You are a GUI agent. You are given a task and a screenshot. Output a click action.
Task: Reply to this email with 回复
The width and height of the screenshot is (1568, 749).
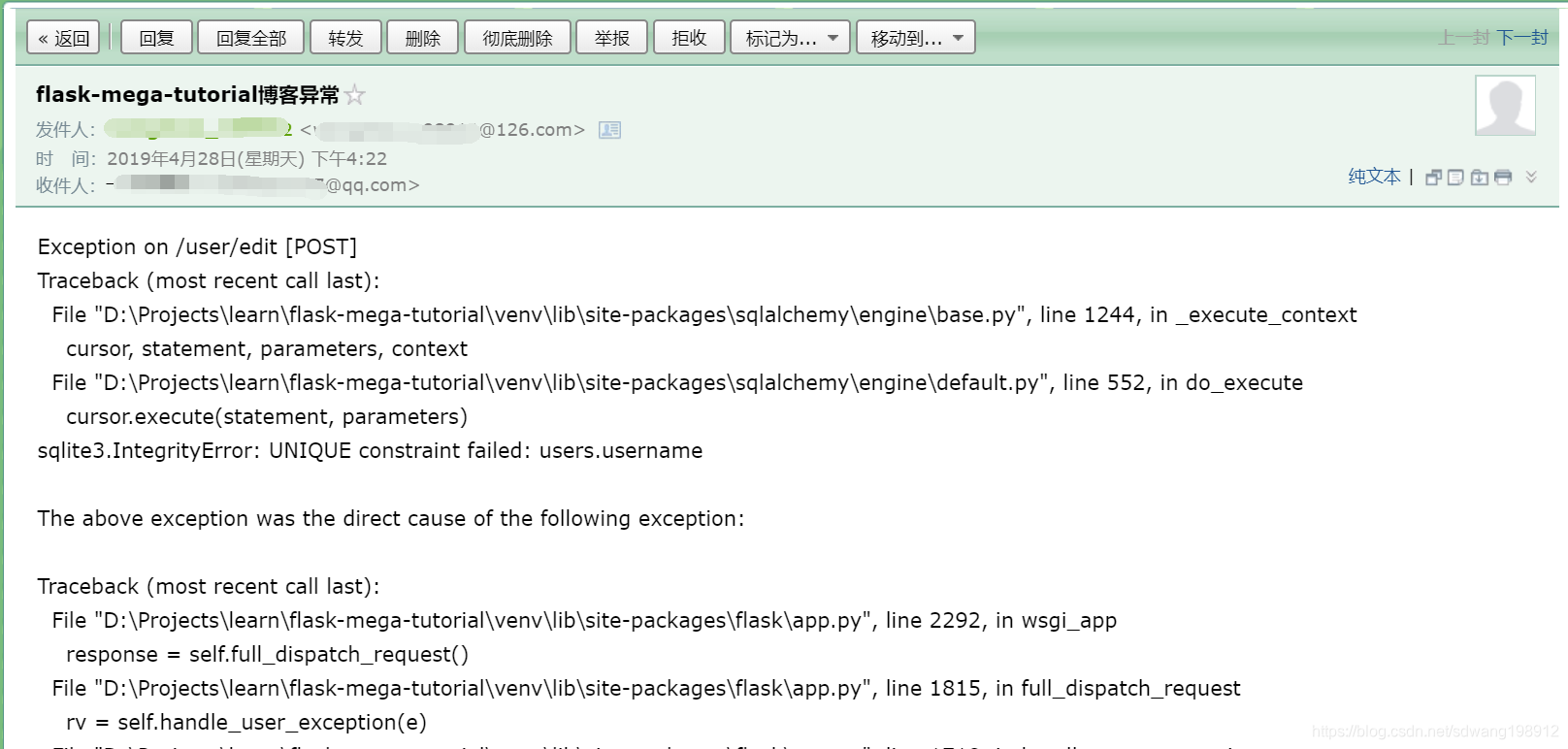[x=156, y=38]
